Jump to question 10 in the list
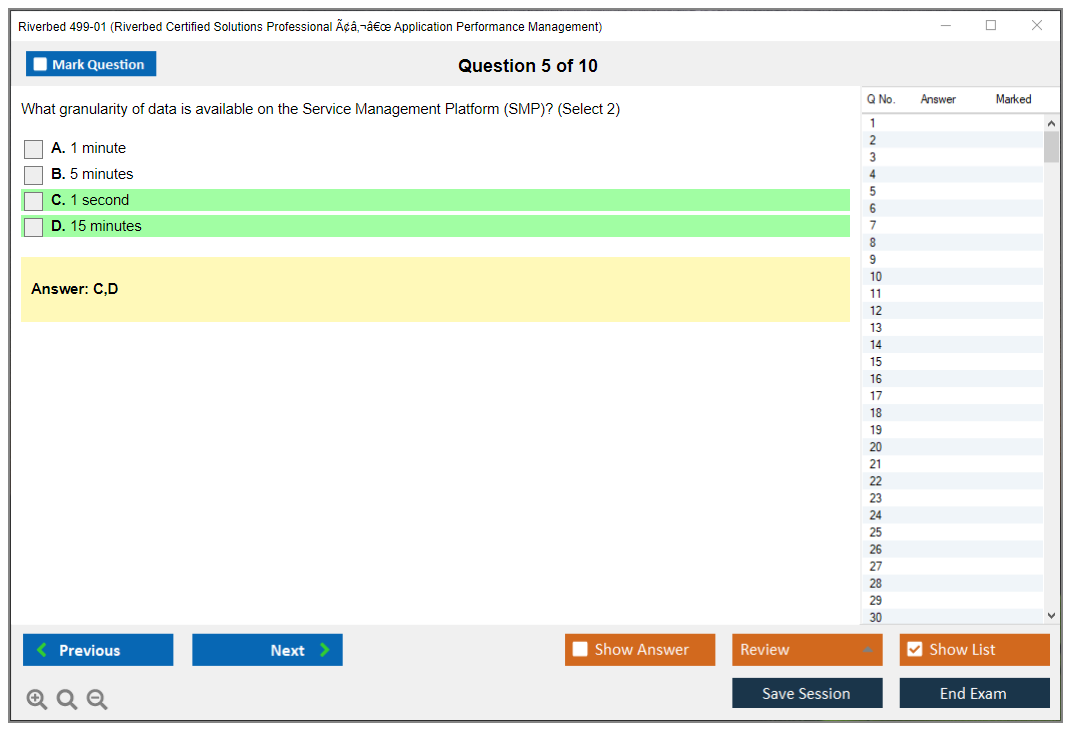The image size is (1075, 735). tap(876, 277)
